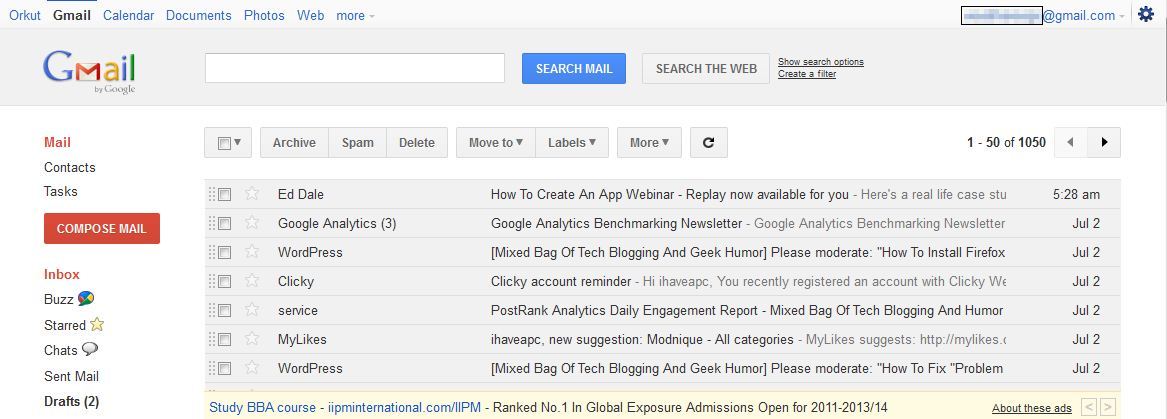Open Drafts (2) folder
This screenshot has height=419, width=1167.
point(71,401)
